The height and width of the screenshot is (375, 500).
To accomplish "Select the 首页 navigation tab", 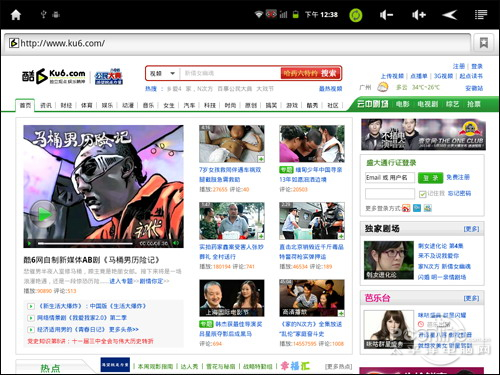I will coord(25,105).
